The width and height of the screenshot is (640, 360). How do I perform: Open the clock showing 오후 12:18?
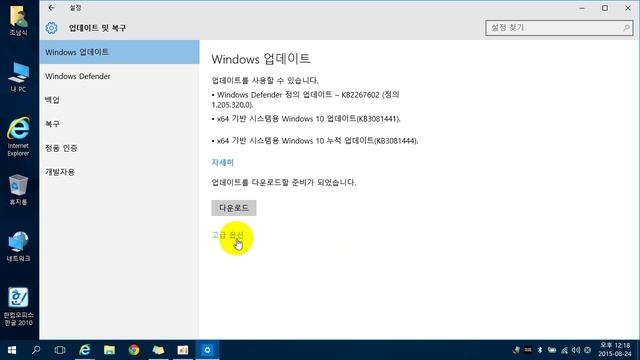615,350
